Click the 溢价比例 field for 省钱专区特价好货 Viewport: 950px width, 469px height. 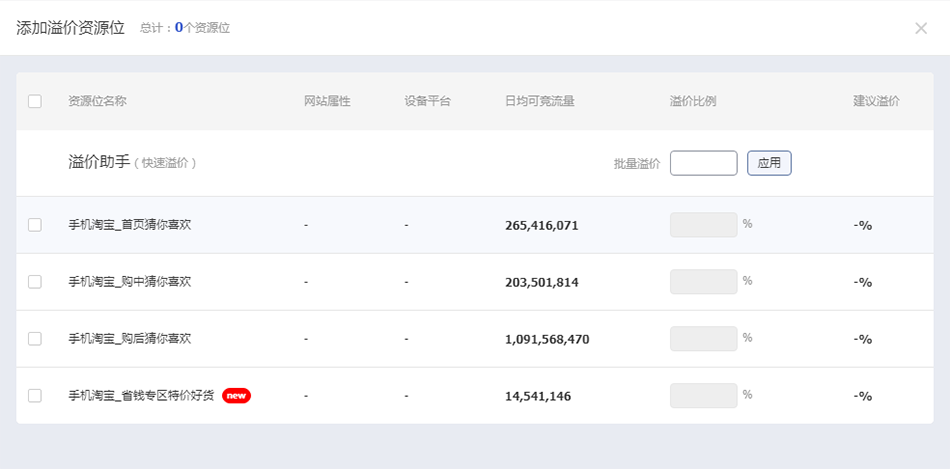(703, 396)
